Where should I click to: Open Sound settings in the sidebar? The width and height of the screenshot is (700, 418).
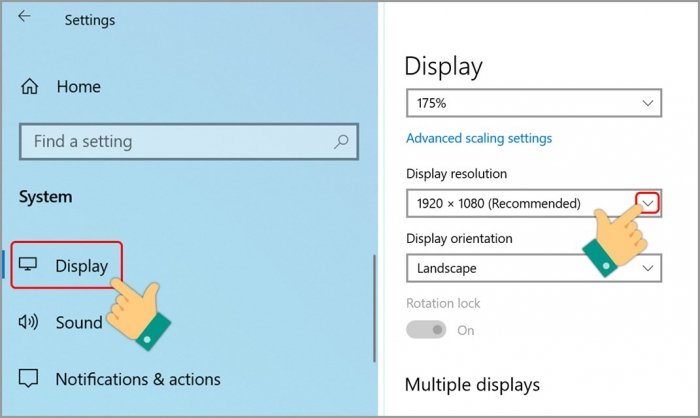pyautogui.click(x=79, y=322)
